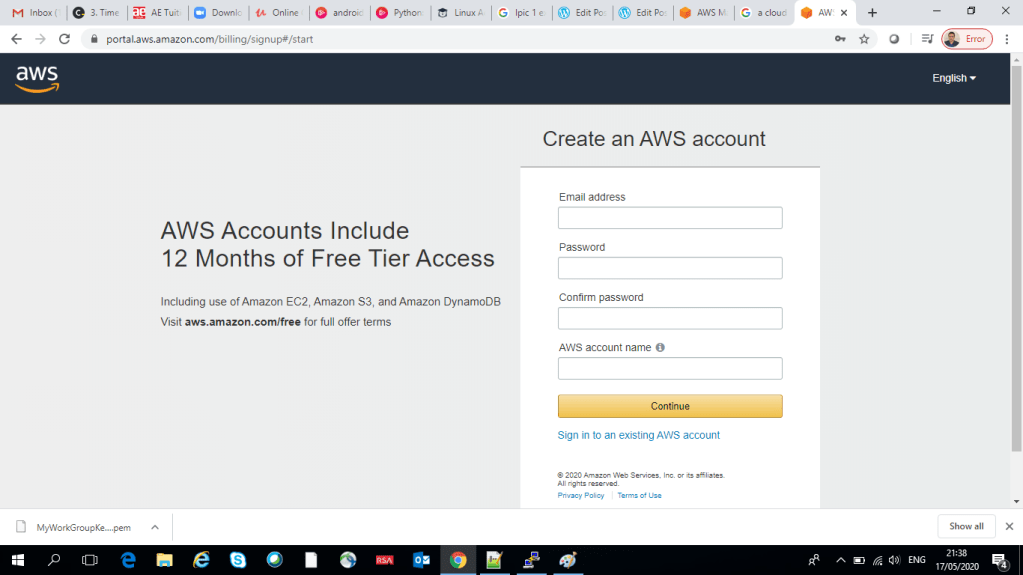Open the Privacy Policy link
The width and height of the screenshot is (1023, 575).
(581, 496)
